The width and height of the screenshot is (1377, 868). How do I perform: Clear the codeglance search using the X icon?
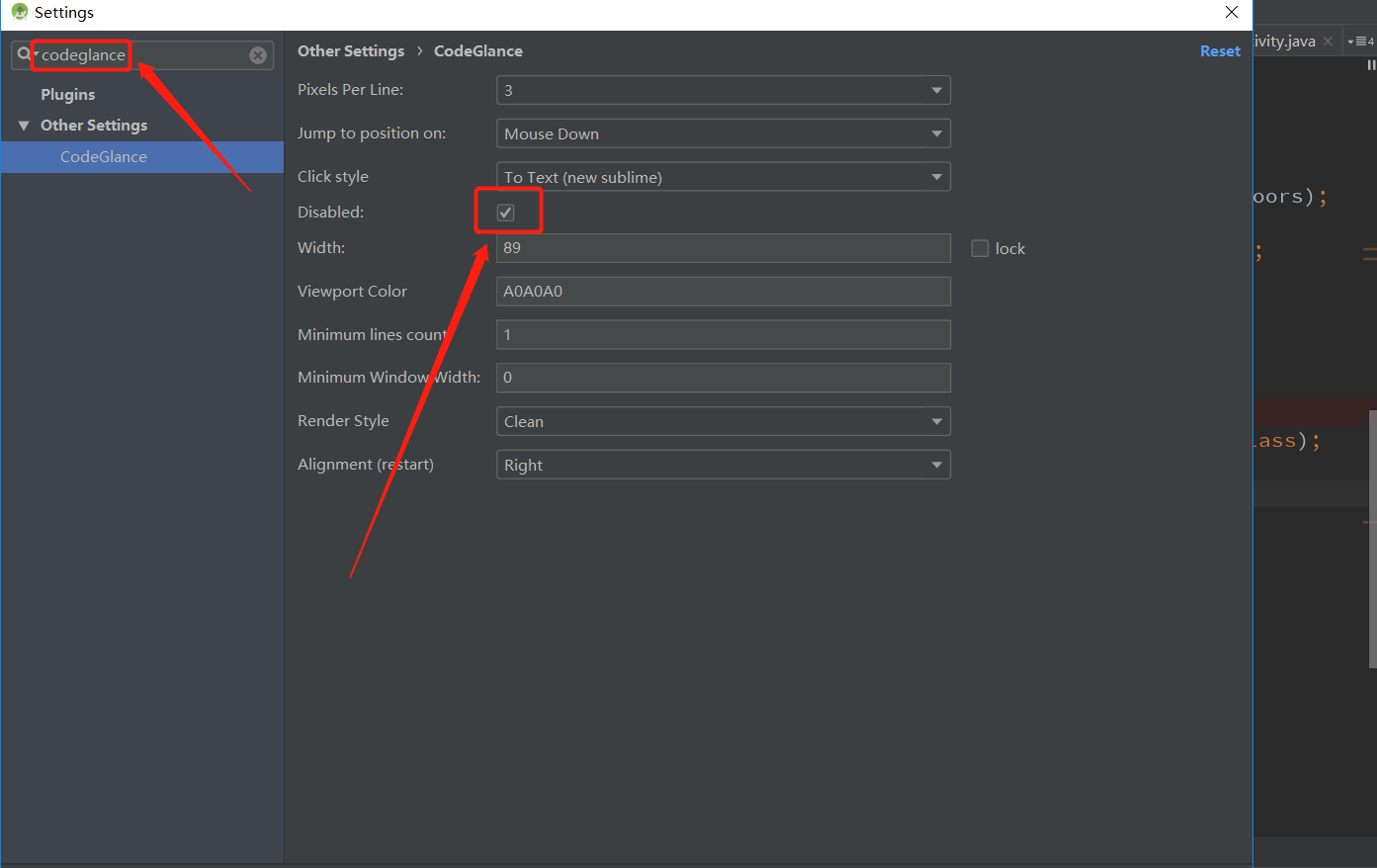click(257, 54)
